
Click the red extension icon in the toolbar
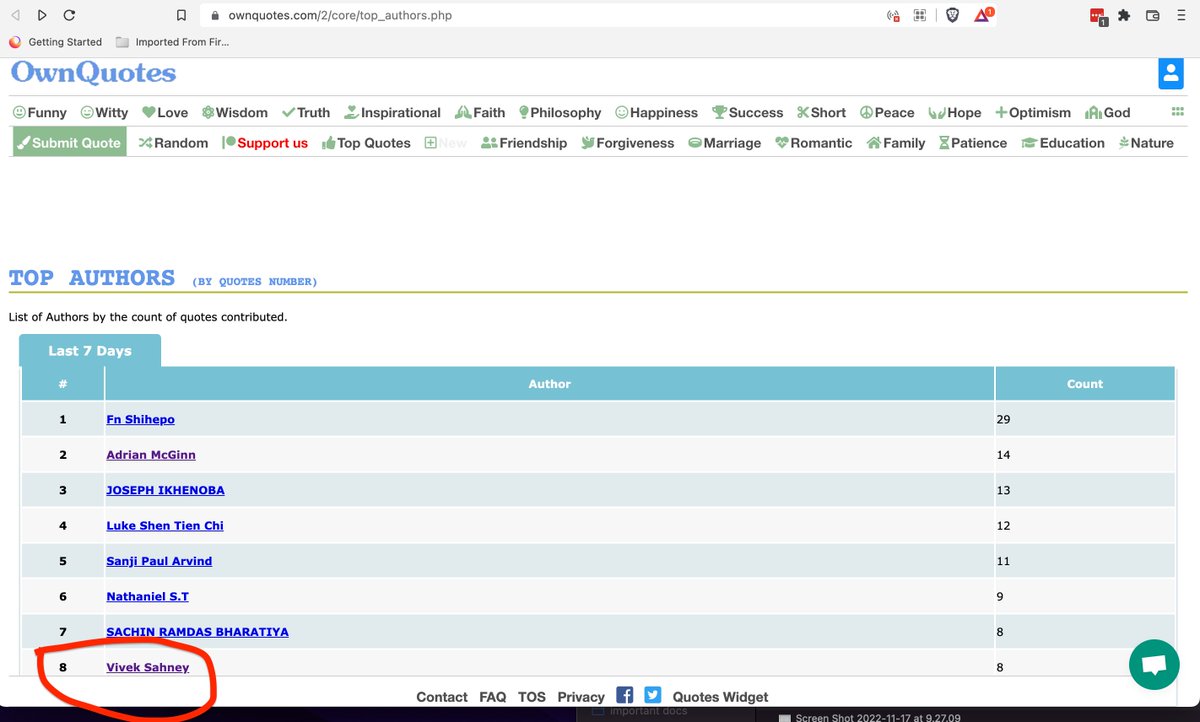pyautogui.click(x=1099, y=16)
